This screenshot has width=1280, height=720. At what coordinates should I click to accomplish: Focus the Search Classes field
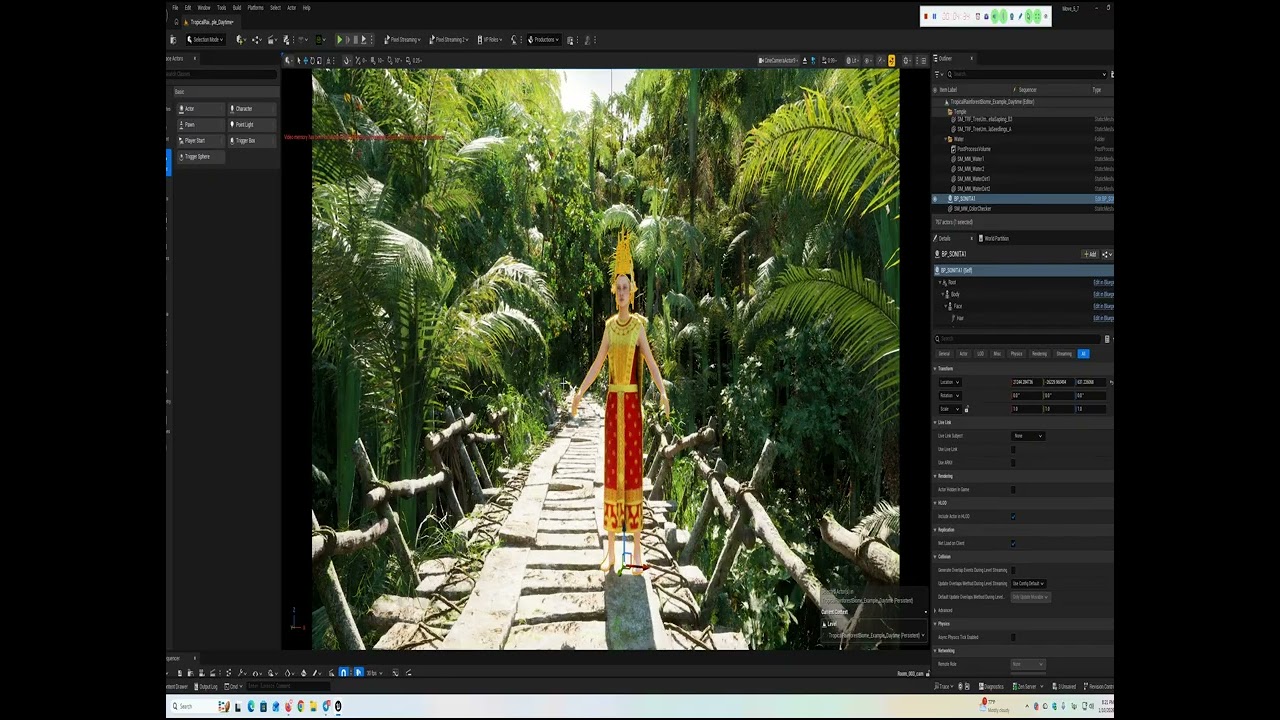click(x=222, y=74)
